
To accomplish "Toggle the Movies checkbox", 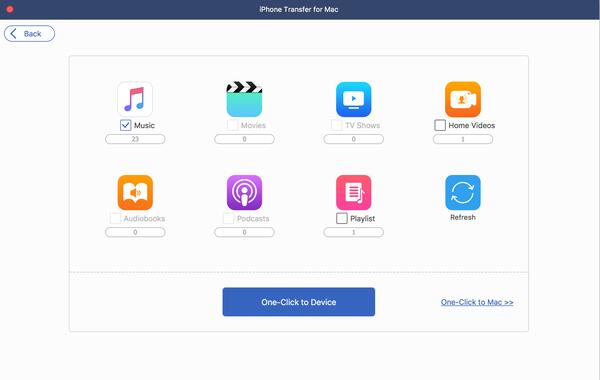I will (x=232, y=125).
